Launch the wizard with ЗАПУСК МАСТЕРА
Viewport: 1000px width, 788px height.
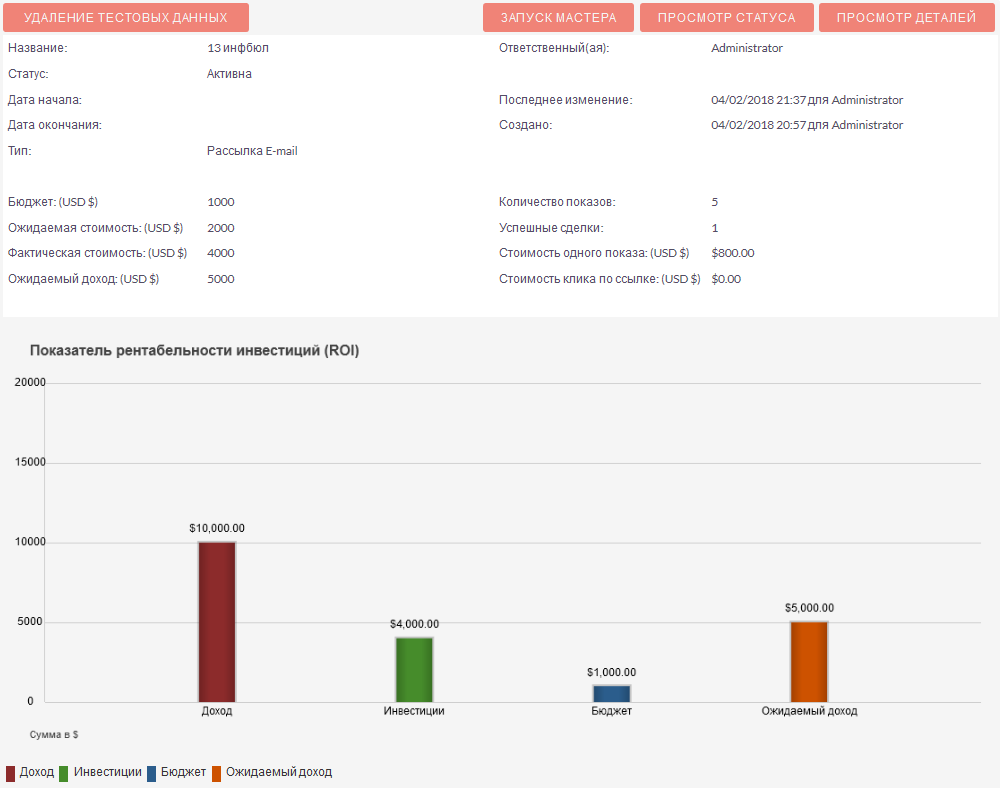(x=557, y=18)
